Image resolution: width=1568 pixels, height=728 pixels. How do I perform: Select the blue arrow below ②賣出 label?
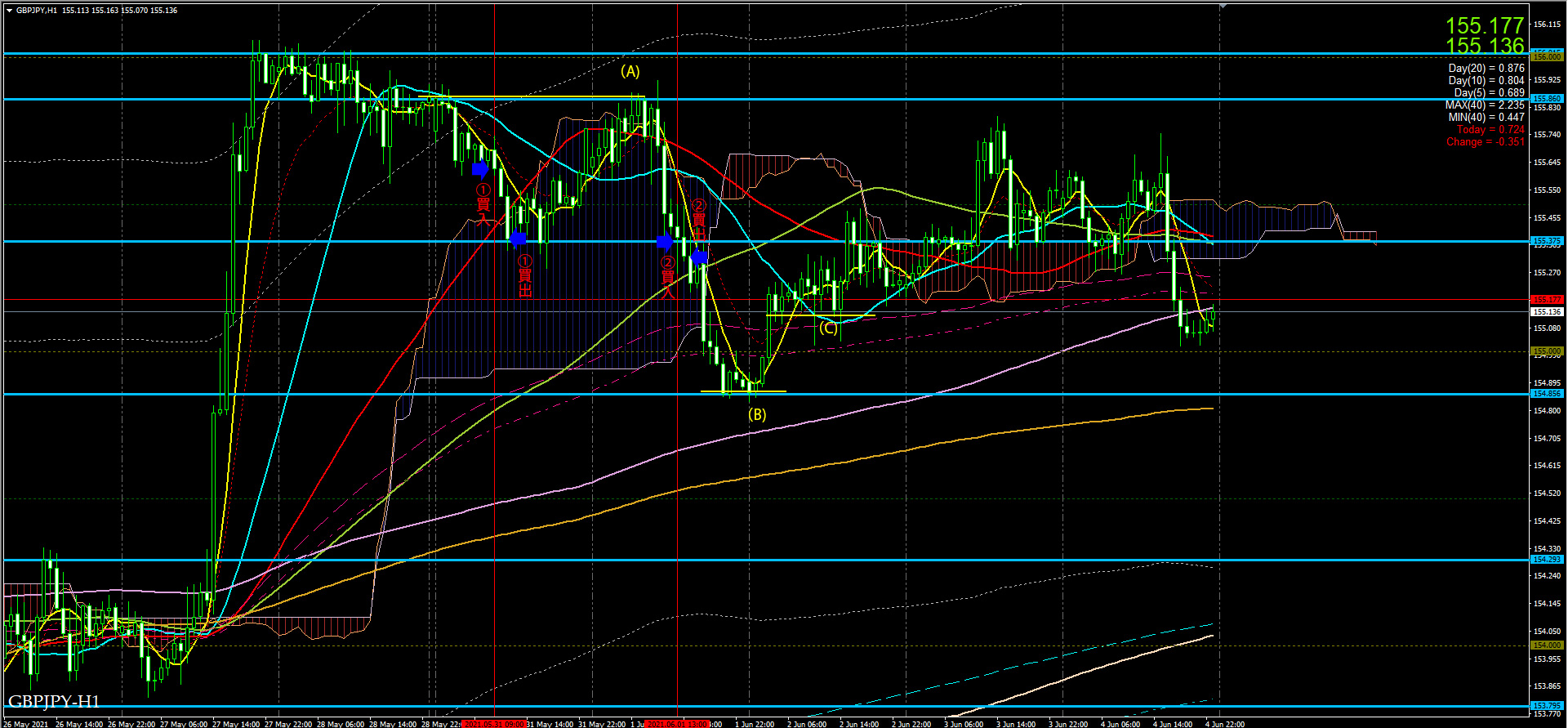point(699,257)
